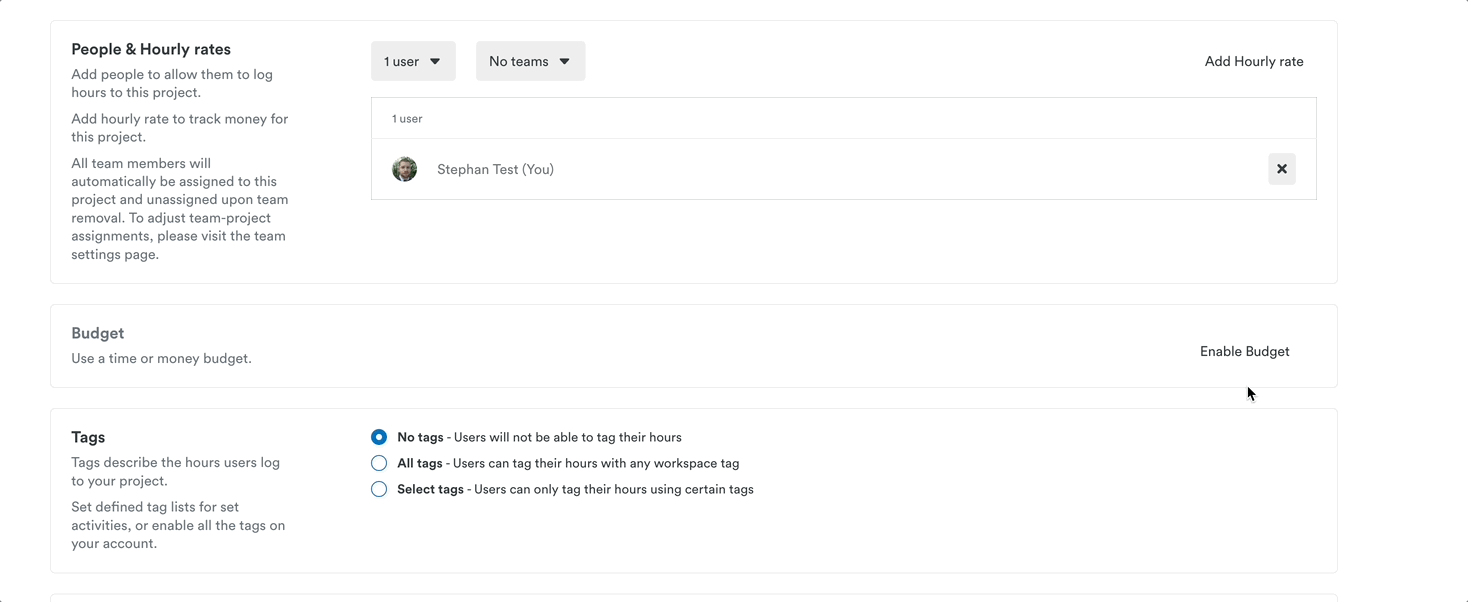Image resolution: width=1468 pixels, height=602 pixels.
Task: Remove Stephan Test with the X icon
Action: [1281, 169]
